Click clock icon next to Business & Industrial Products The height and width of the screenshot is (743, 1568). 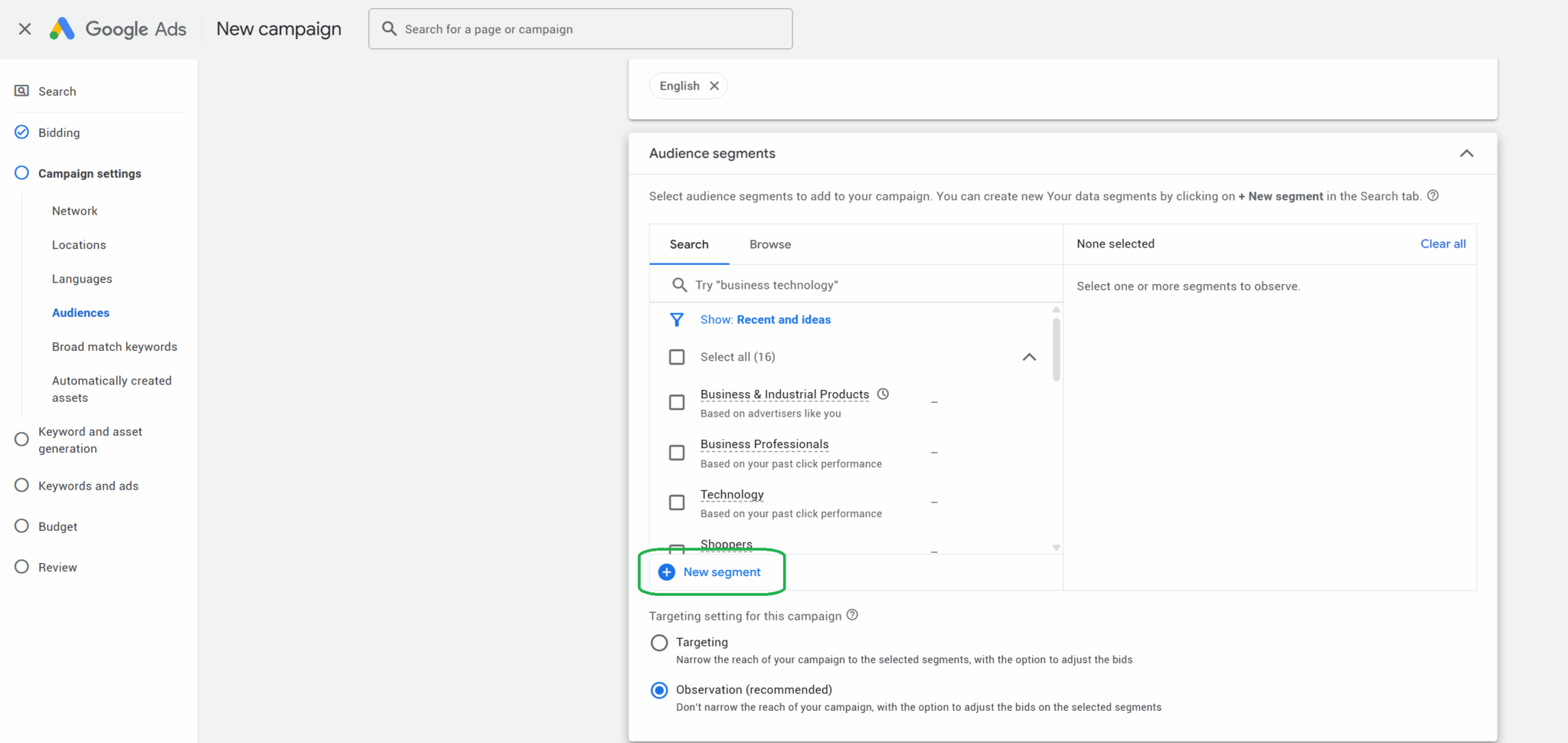(x=883, y=394)
